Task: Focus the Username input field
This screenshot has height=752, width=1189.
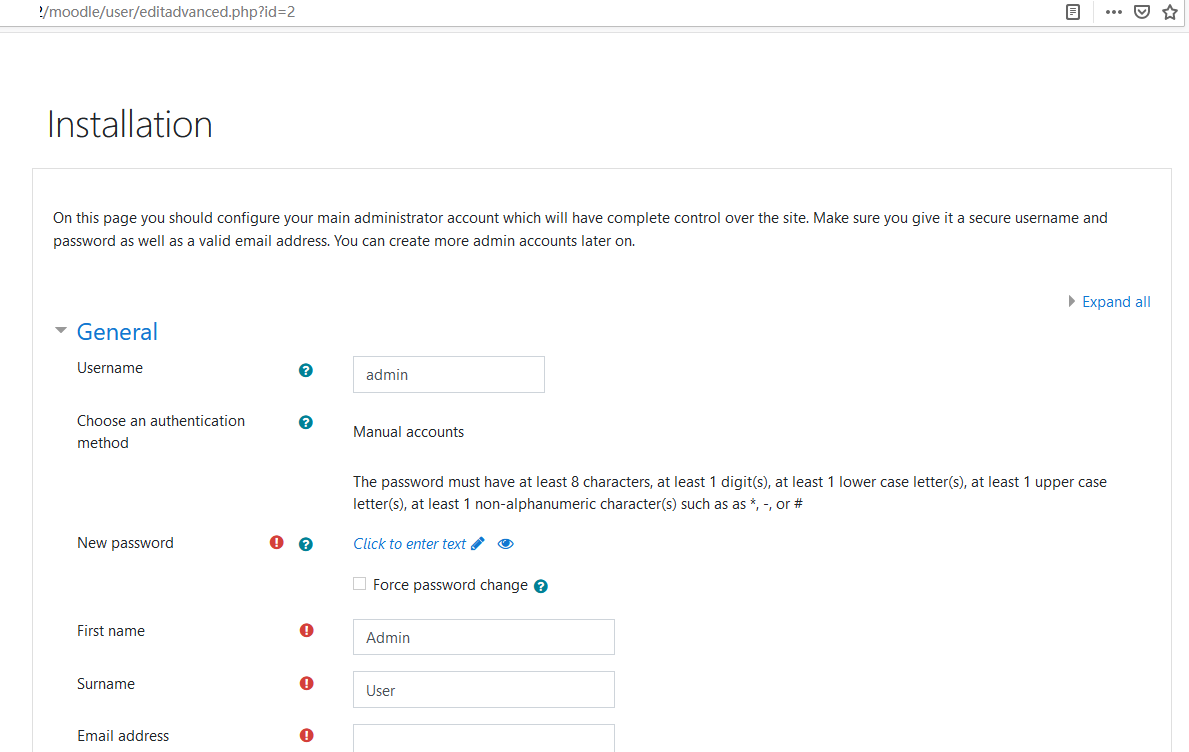Action: click(x=449, y=374)
